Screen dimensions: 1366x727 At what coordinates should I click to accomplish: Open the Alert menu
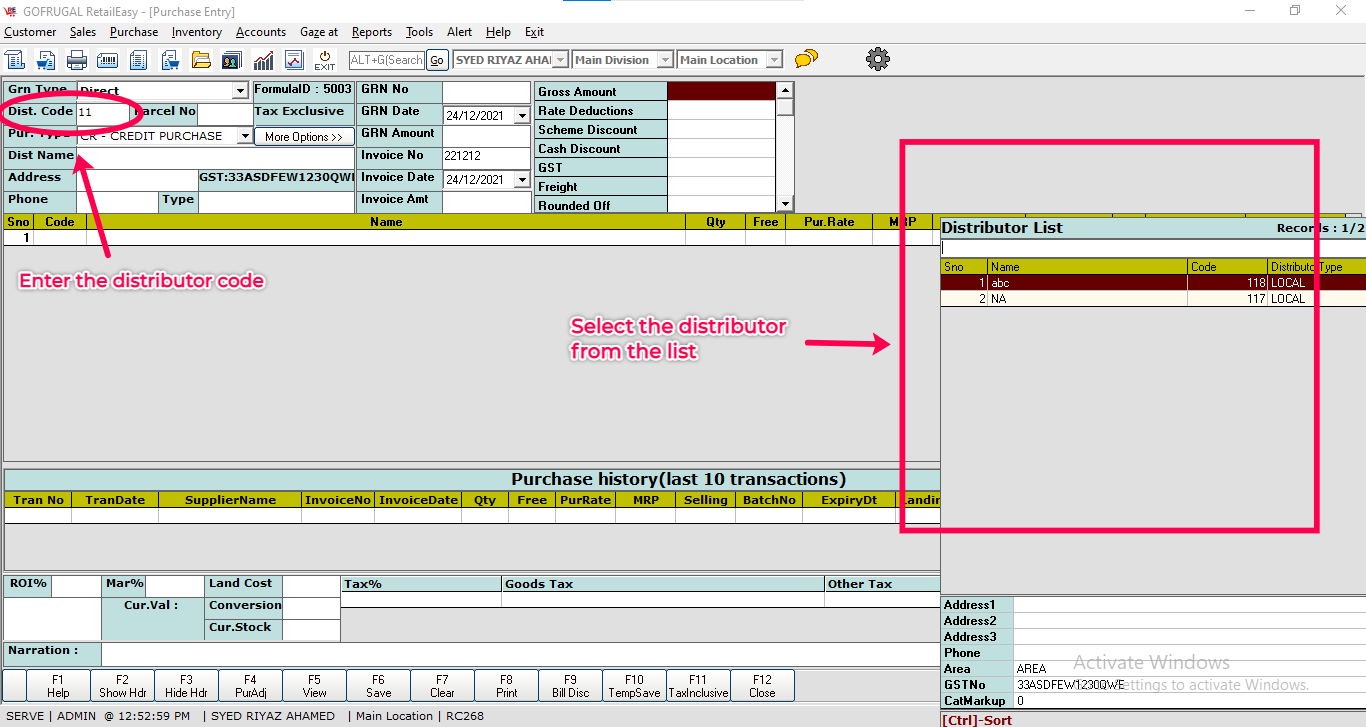pyautogui.click(x=460, y=32)
